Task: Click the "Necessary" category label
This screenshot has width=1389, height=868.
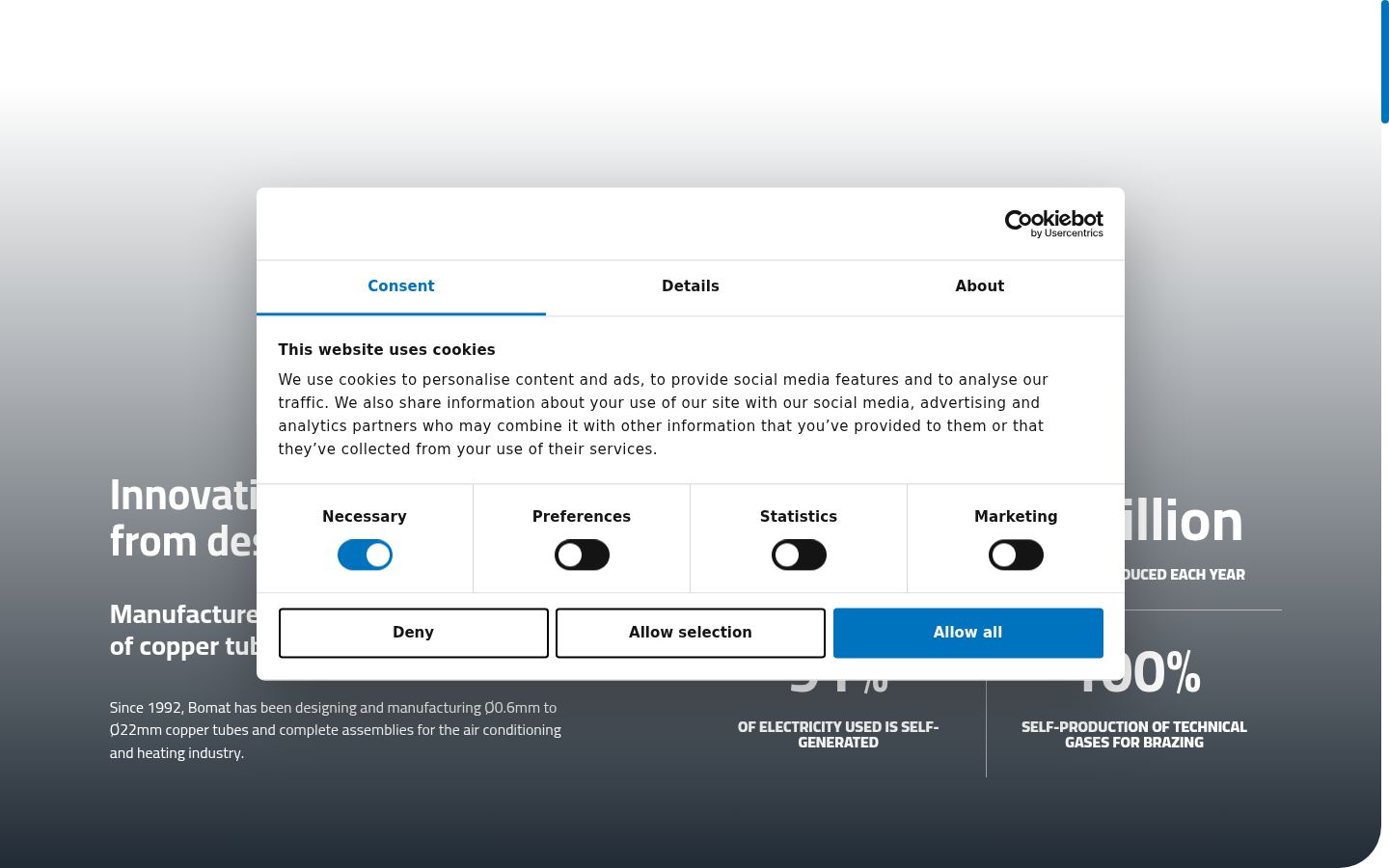Action: [365, 517]
